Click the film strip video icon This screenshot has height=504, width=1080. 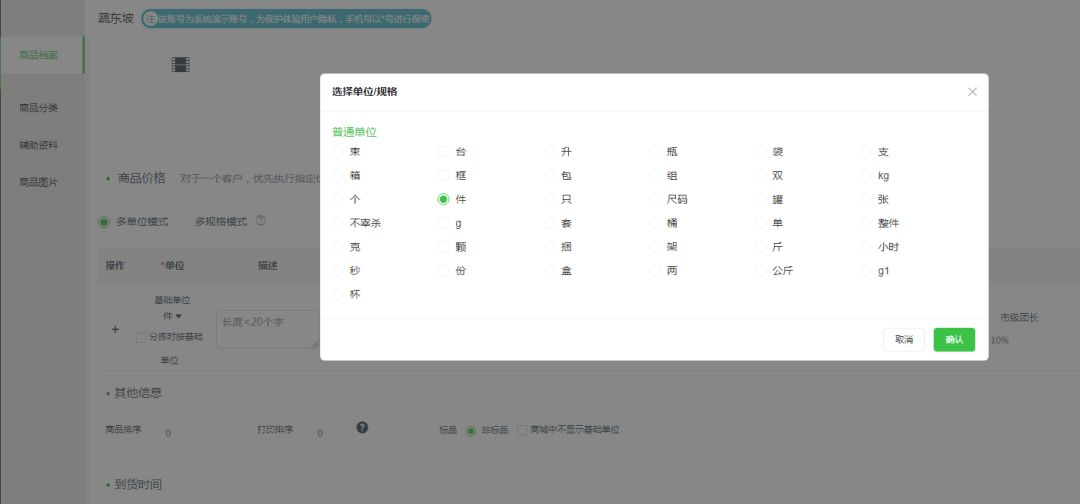pyautogui.click(x=180, y=65)
